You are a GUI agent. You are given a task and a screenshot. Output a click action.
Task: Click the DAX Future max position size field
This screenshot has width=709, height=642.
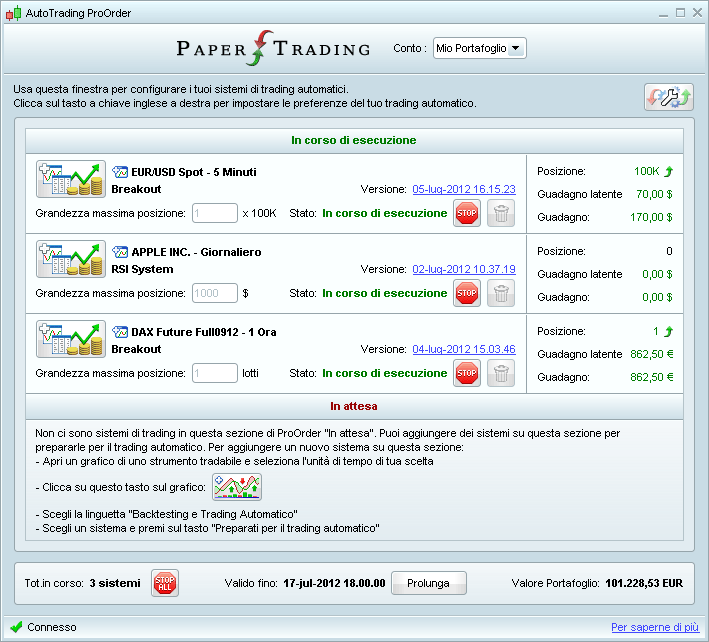215,373
